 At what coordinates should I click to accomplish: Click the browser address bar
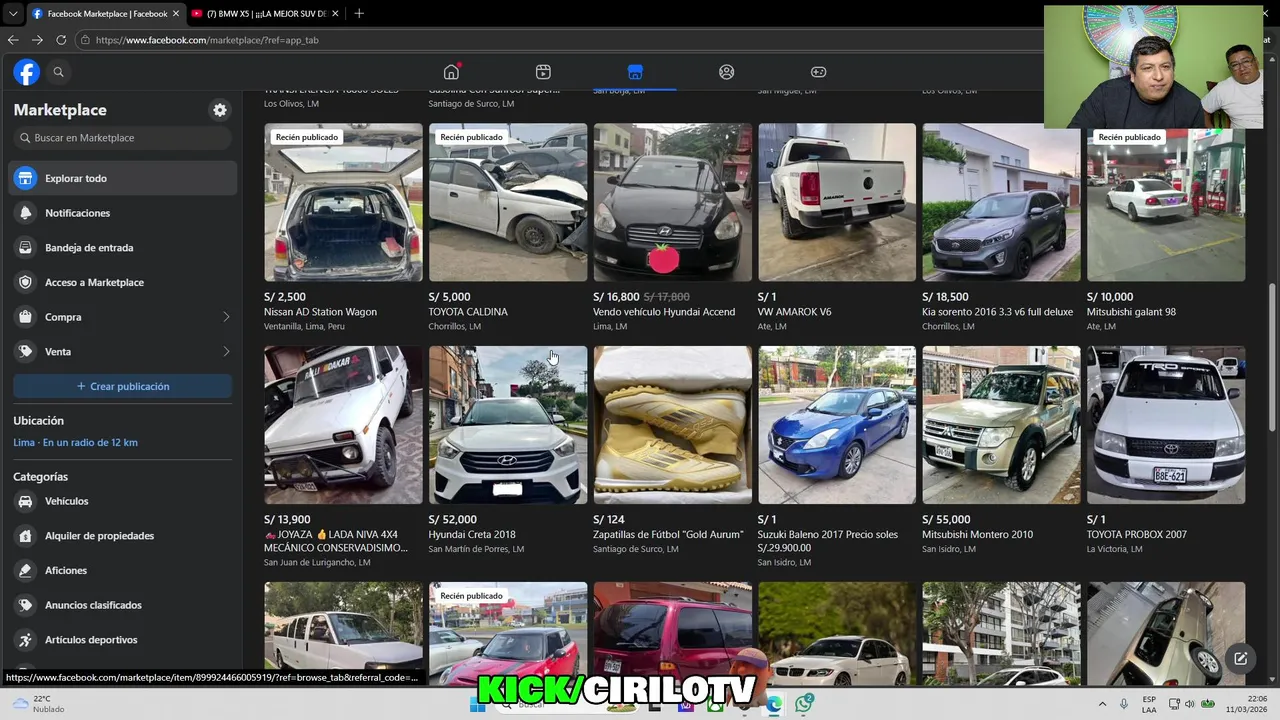coord(560,40)
